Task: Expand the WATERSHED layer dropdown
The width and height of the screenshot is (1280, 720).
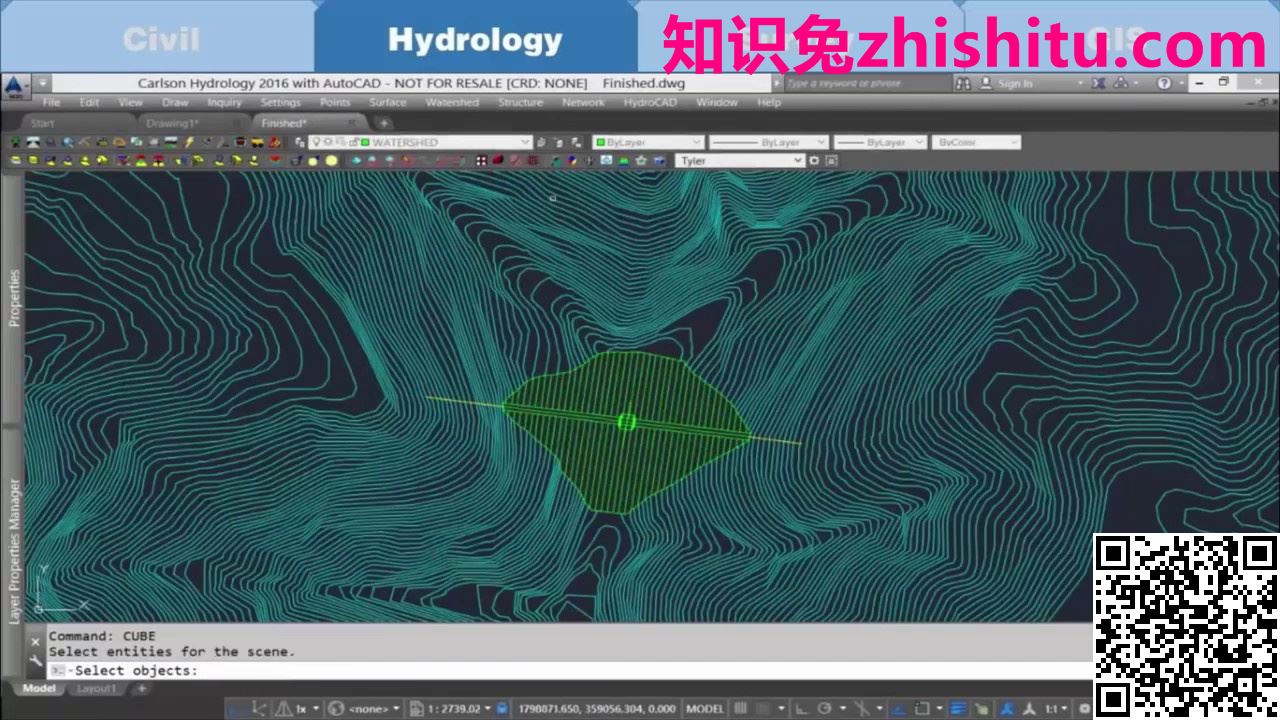Action: pos(525,142)
